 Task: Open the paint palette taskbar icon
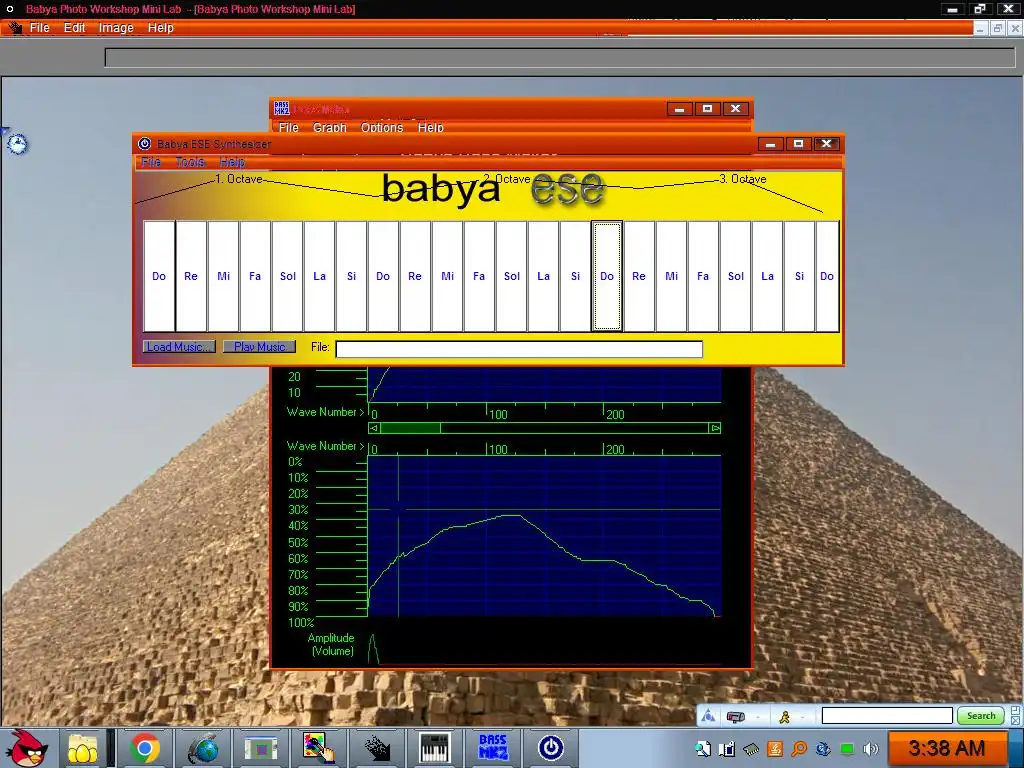pyautogui.click(x=319, y=748)
